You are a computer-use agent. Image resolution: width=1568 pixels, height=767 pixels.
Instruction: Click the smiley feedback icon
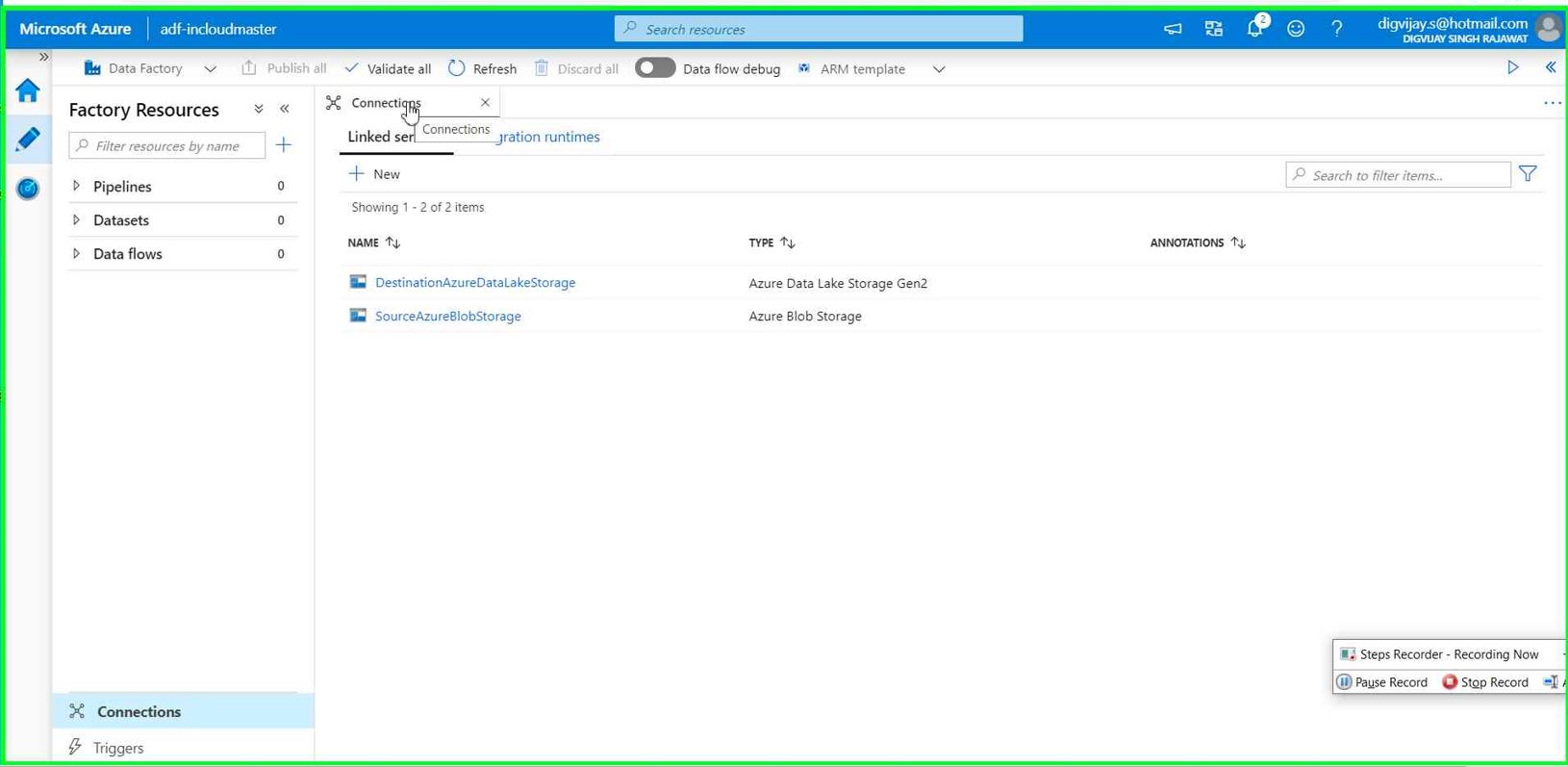1296,29
